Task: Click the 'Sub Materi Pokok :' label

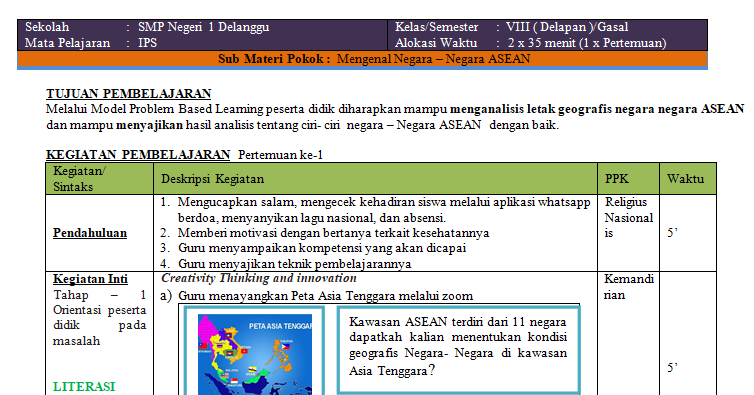Action: 274,59
